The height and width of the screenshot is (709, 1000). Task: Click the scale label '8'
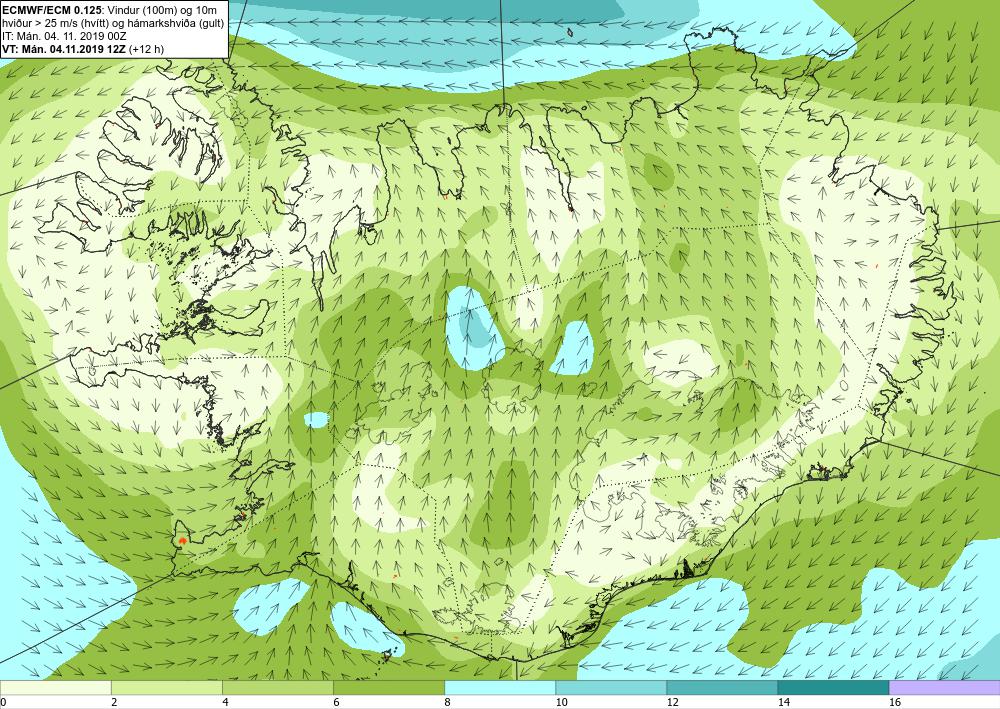[448, 703]
